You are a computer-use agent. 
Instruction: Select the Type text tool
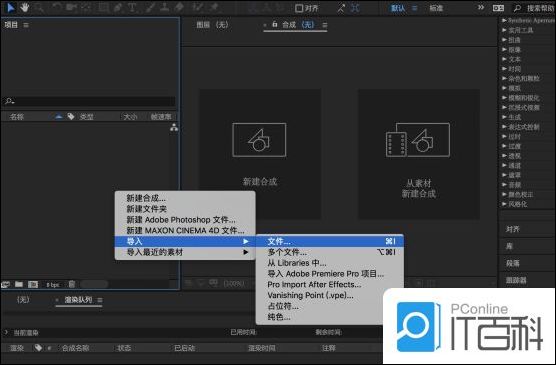pos(132,7)
